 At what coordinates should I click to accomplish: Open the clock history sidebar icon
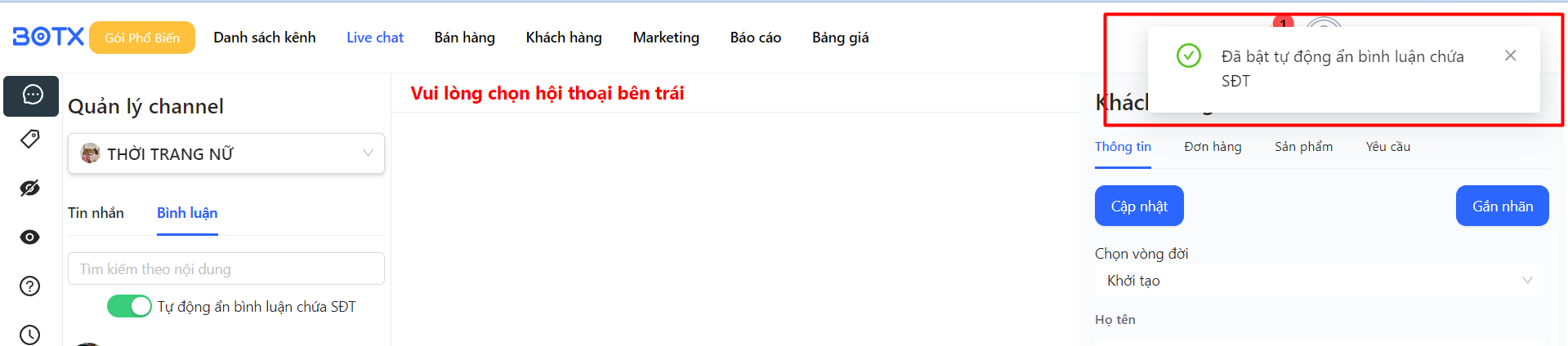30,335
